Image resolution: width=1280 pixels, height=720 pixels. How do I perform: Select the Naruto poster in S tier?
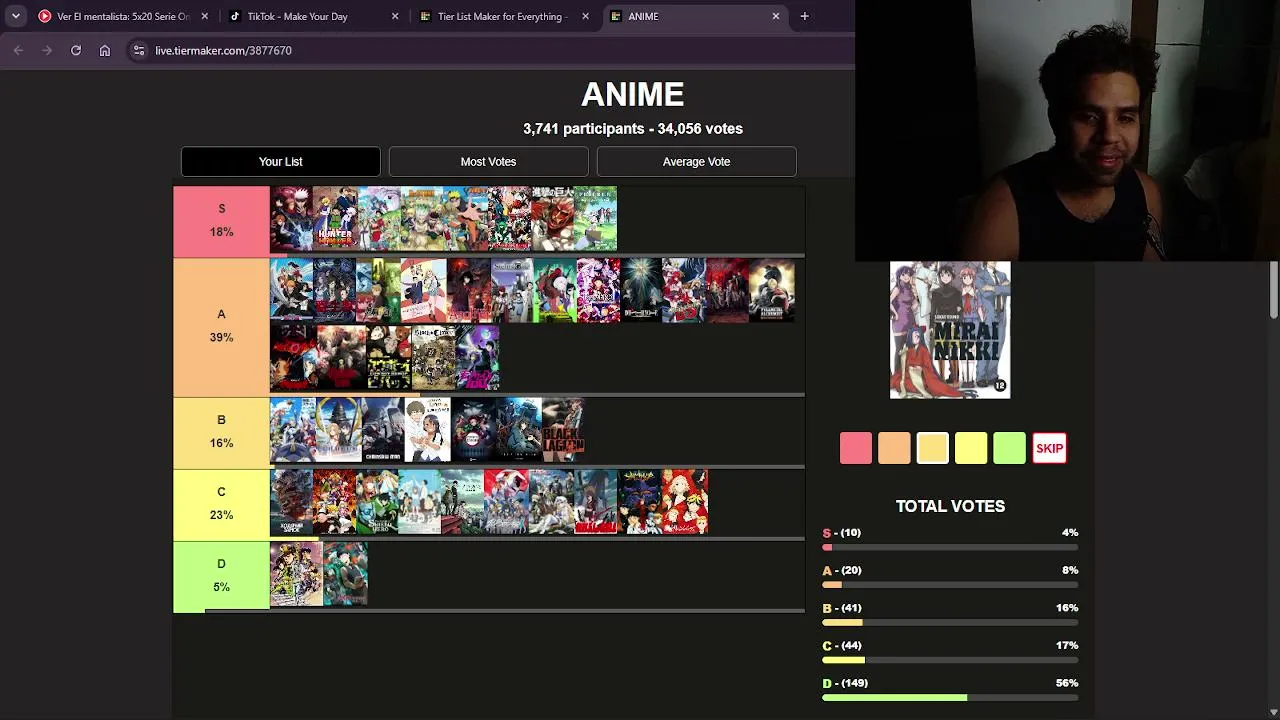tap(466, 218)
